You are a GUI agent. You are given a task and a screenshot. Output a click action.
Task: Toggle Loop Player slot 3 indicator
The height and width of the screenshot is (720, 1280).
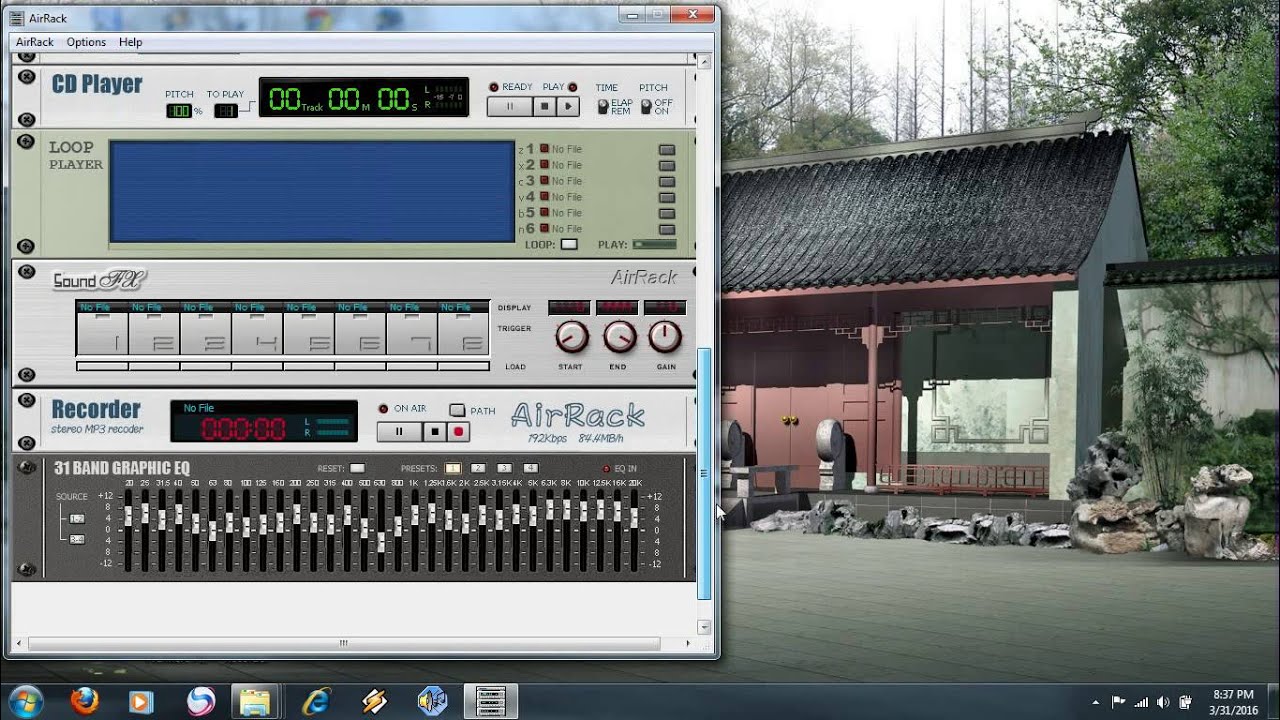(545, 181)
